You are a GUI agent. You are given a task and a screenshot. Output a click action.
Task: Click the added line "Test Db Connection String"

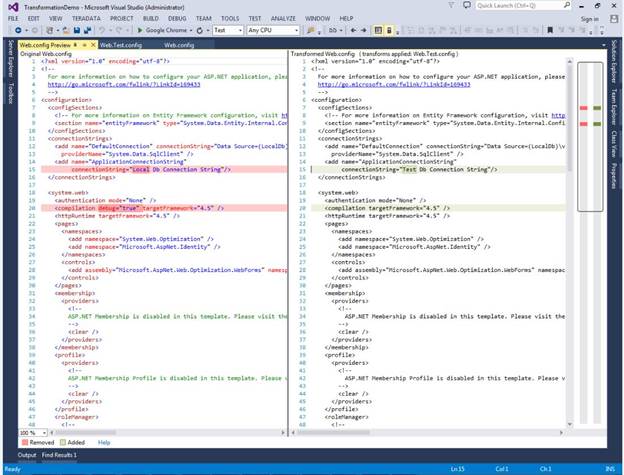tap(438, 169)
